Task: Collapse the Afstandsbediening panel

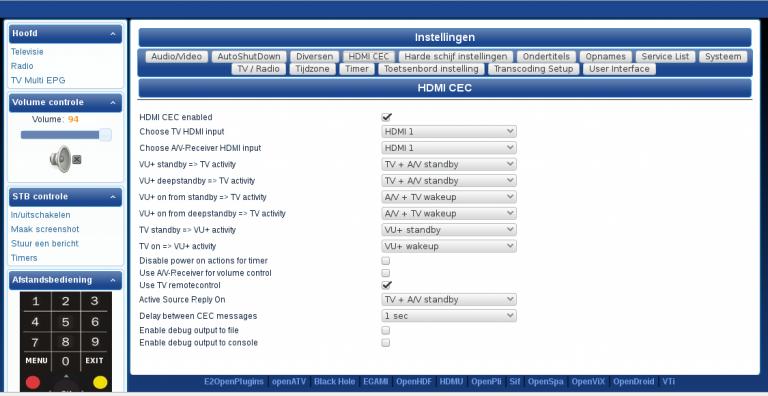Action: (x=113, y=280)
